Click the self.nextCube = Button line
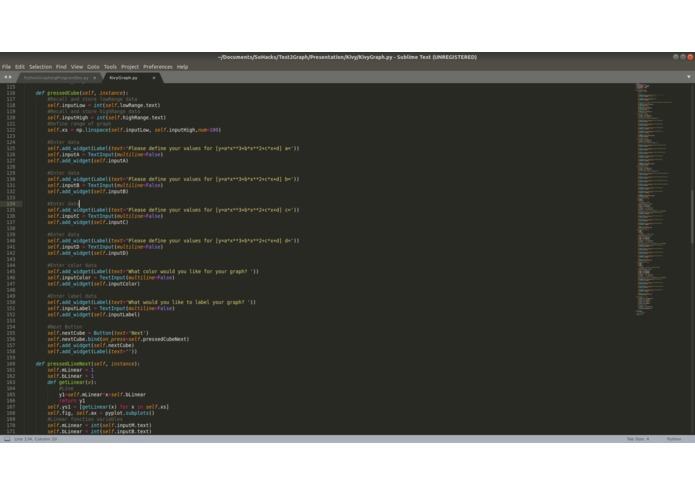 pos(98,333)
